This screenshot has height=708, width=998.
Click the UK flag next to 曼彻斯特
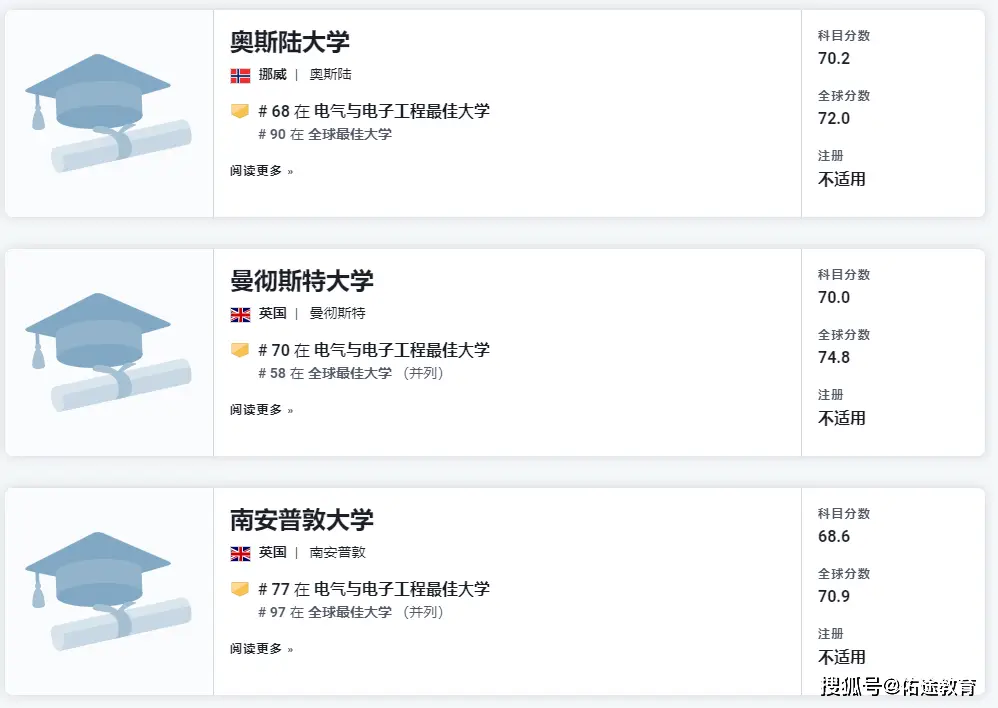click(240, 314)
